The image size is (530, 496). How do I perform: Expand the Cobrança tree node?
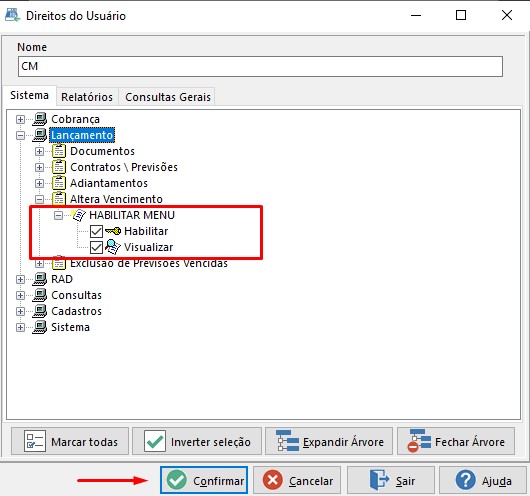[x=20, y=119]
